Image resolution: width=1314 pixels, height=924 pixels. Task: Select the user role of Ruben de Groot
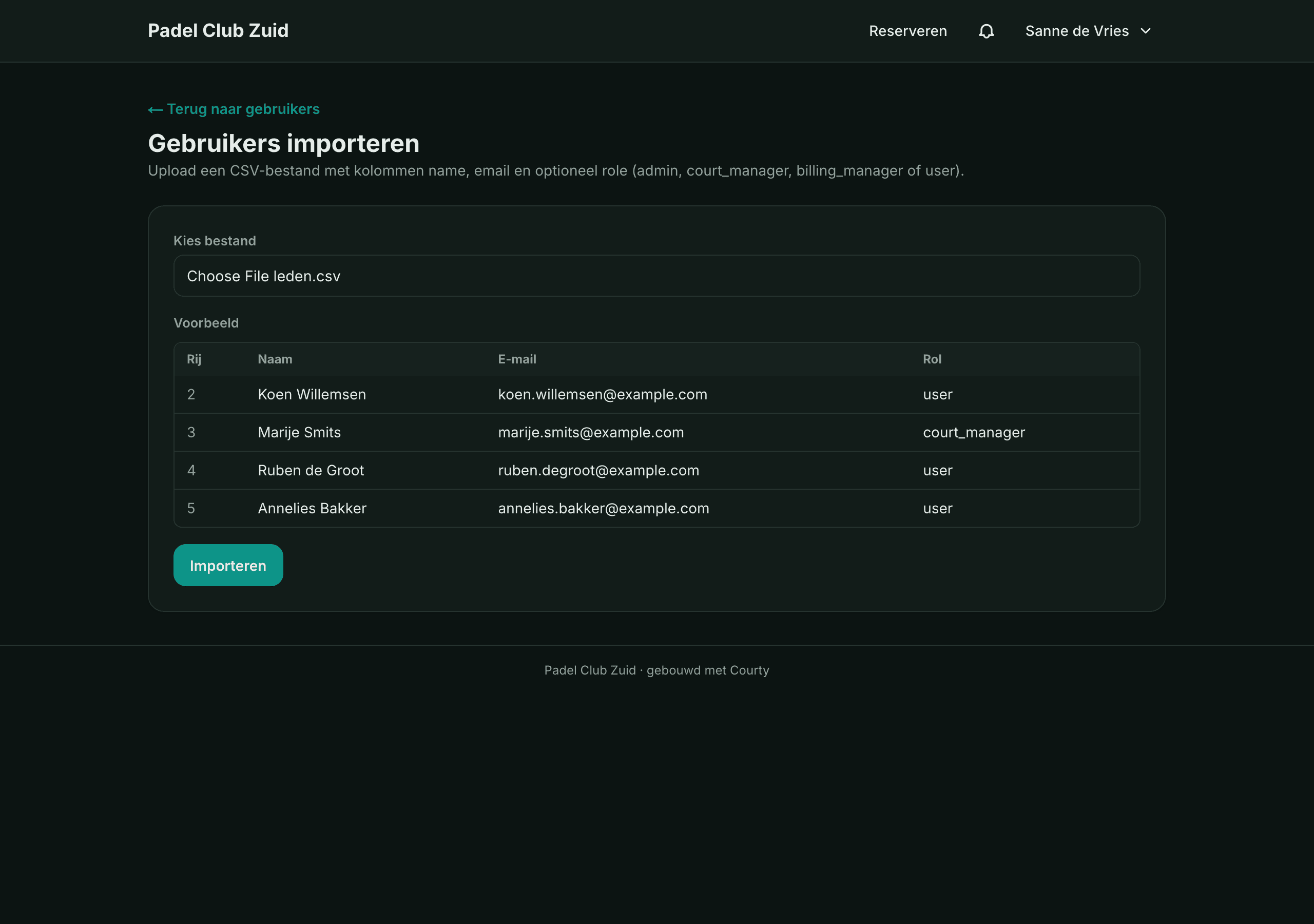coord(937,470)
